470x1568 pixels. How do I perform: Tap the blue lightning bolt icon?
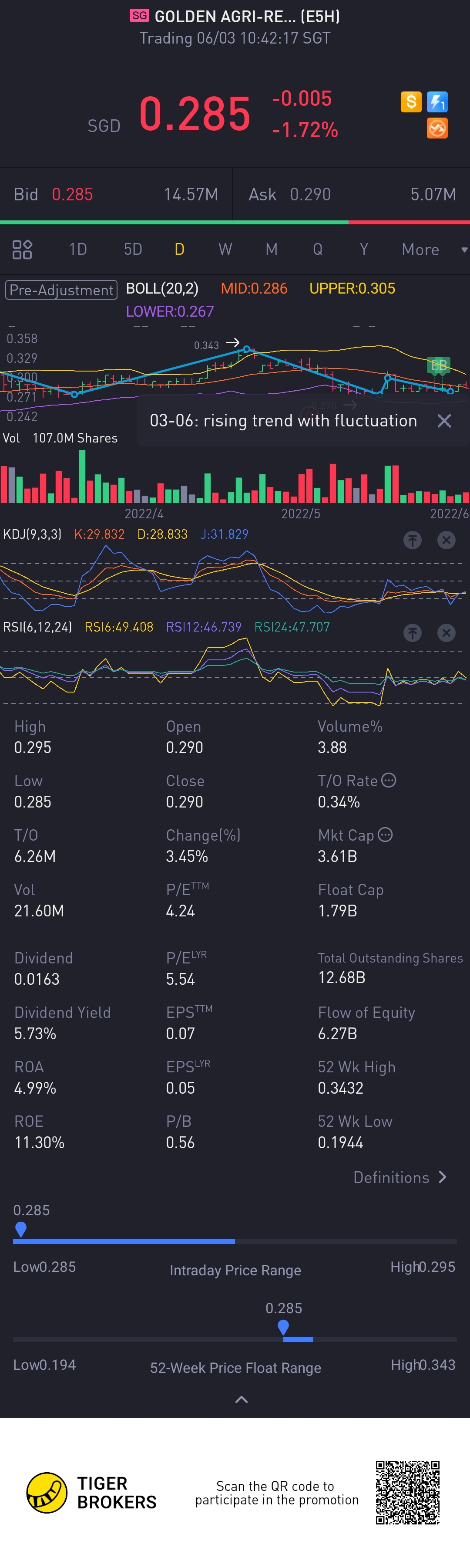coord(437,101)
